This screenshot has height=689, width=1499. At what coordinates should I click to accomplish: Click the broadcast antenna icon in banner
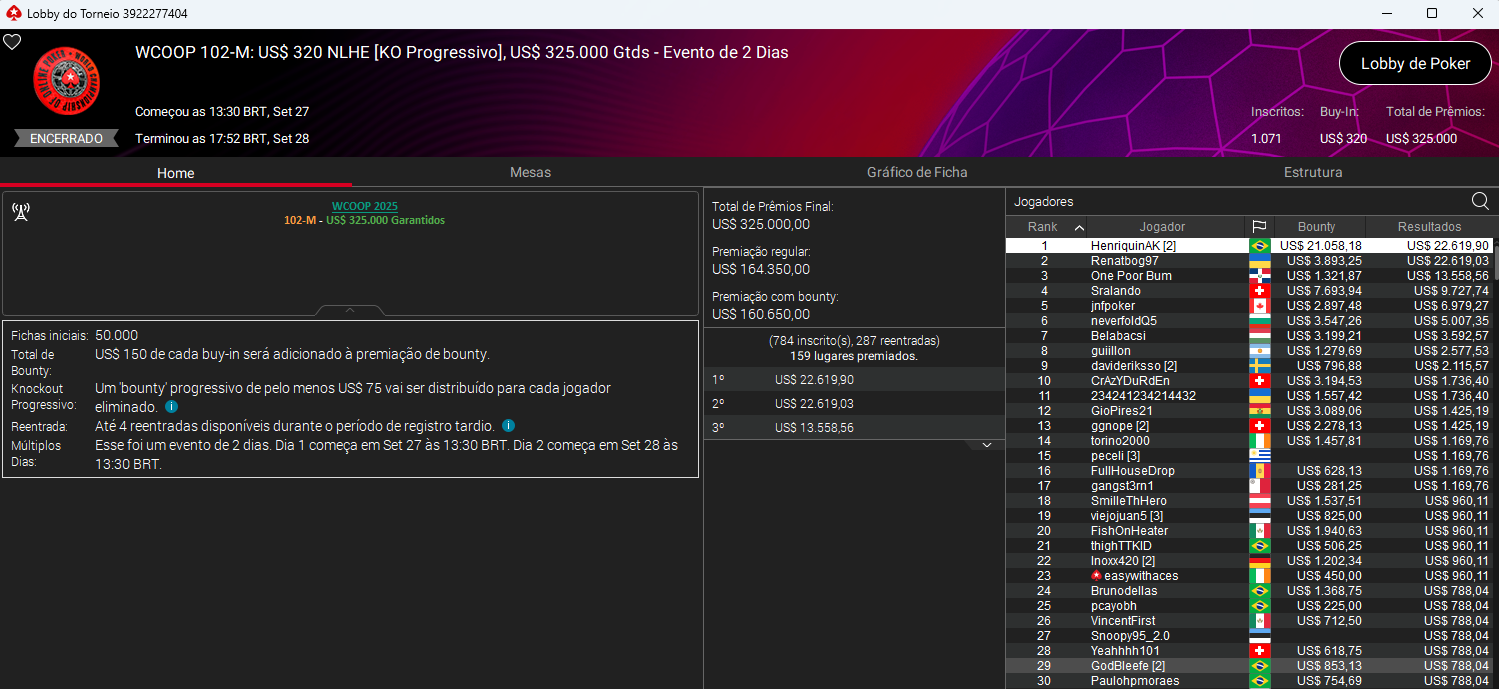point(21,212)
